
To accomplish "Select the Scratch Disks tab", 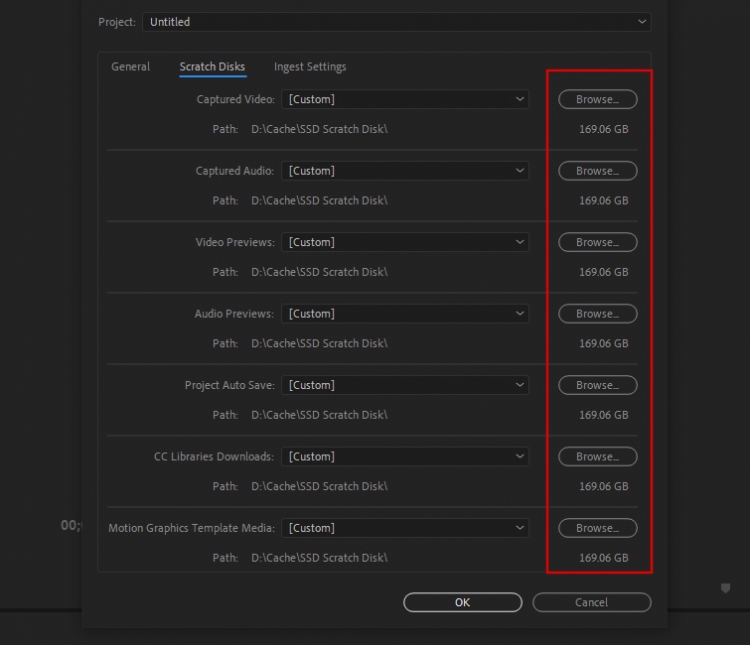I will [x=212, y=67].
